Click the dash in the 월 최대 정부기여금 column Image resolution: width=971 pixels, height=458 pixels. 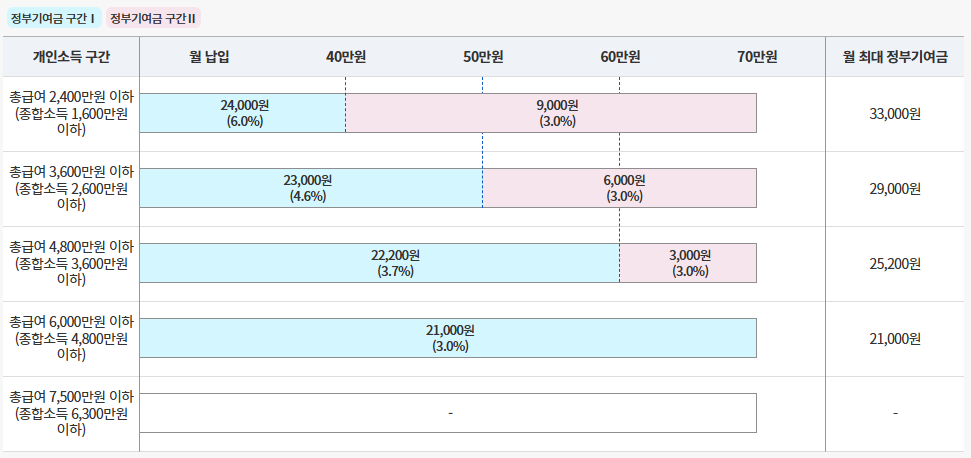(x=895, y=413)
